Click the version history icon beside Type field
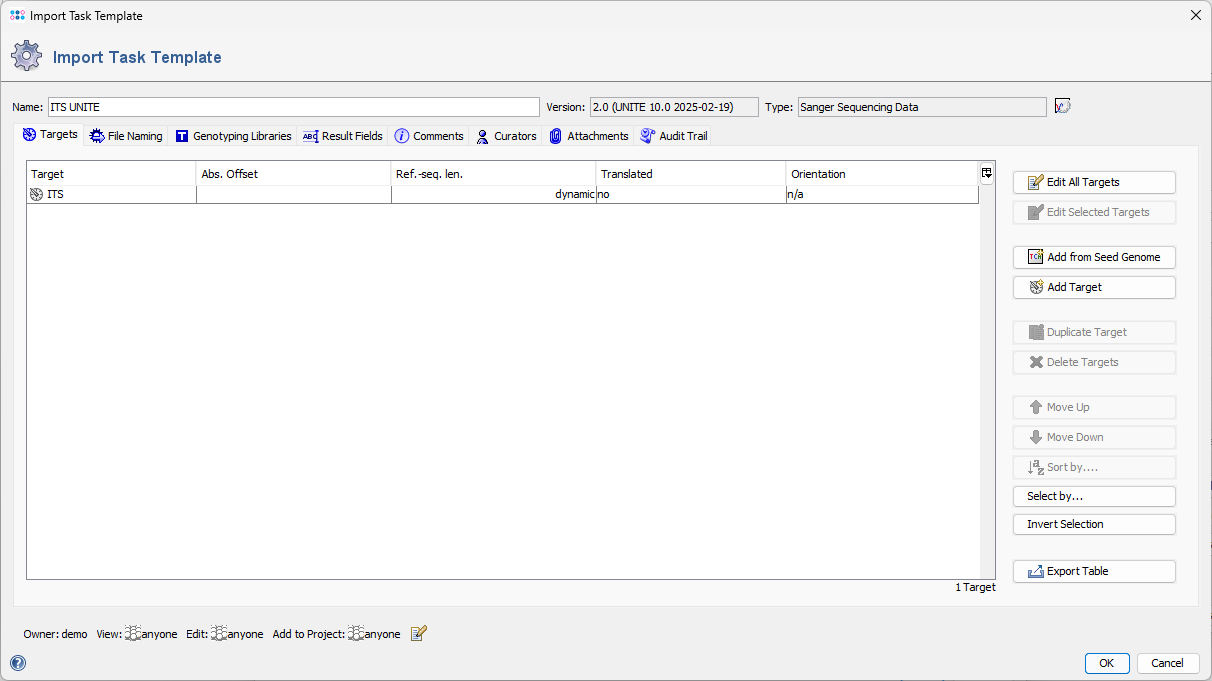This screenshot has width=1212, height=681. (x=1062, y=106)
